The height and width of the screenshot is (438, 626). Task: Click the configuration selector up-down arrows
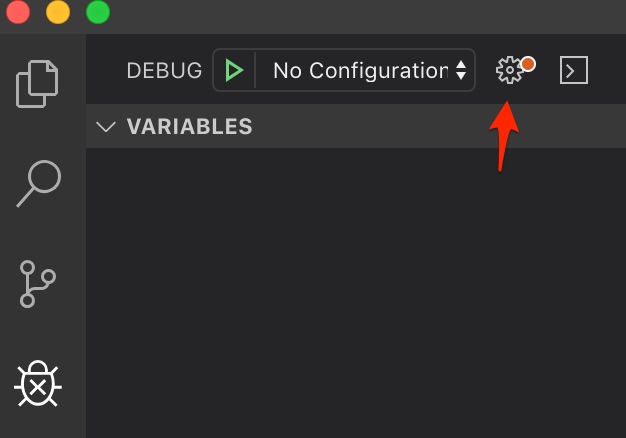pos(461,70)
